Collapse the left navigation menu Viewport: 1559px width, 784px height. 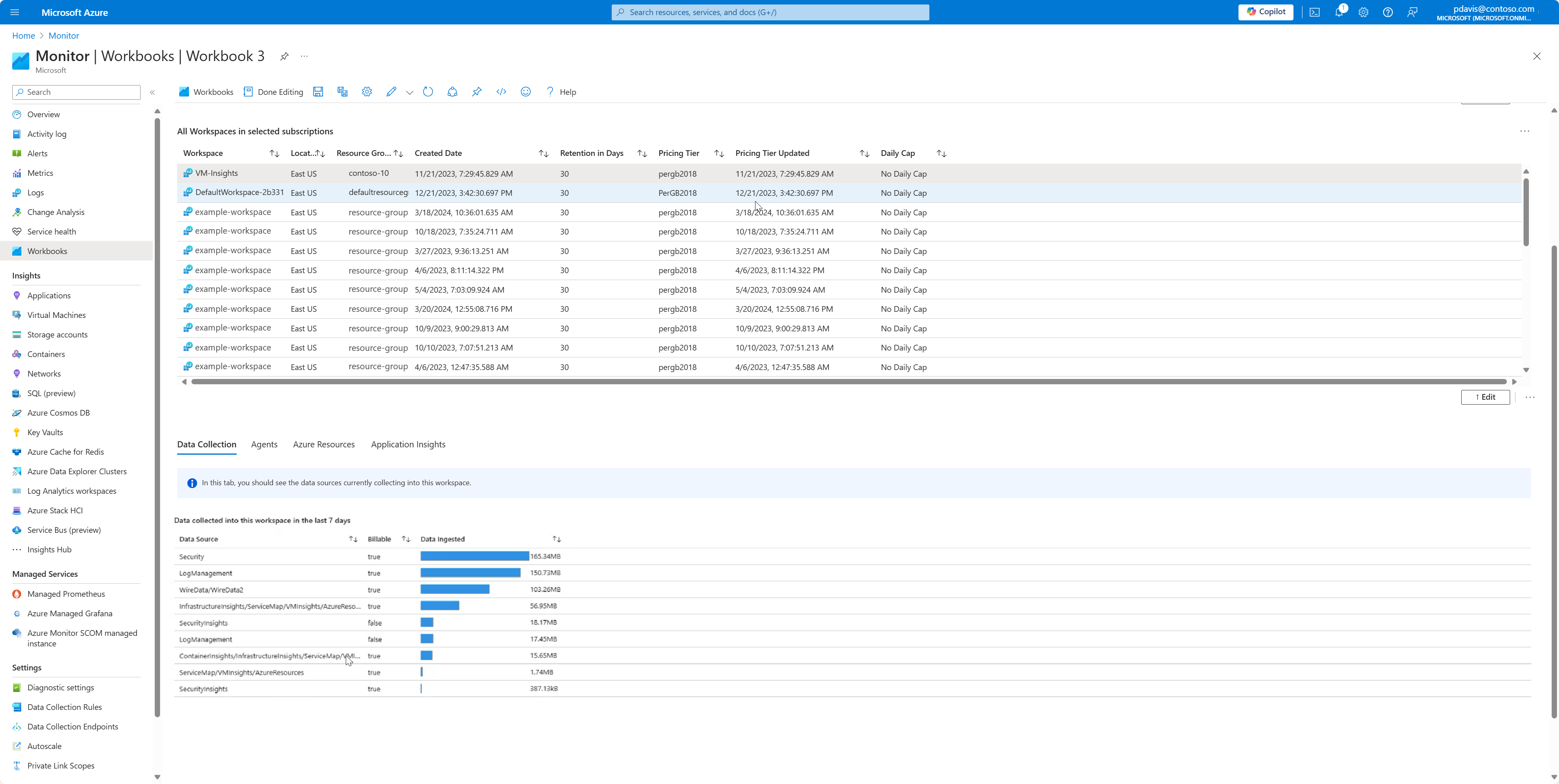pyautogui.click(x=152, y=92)
